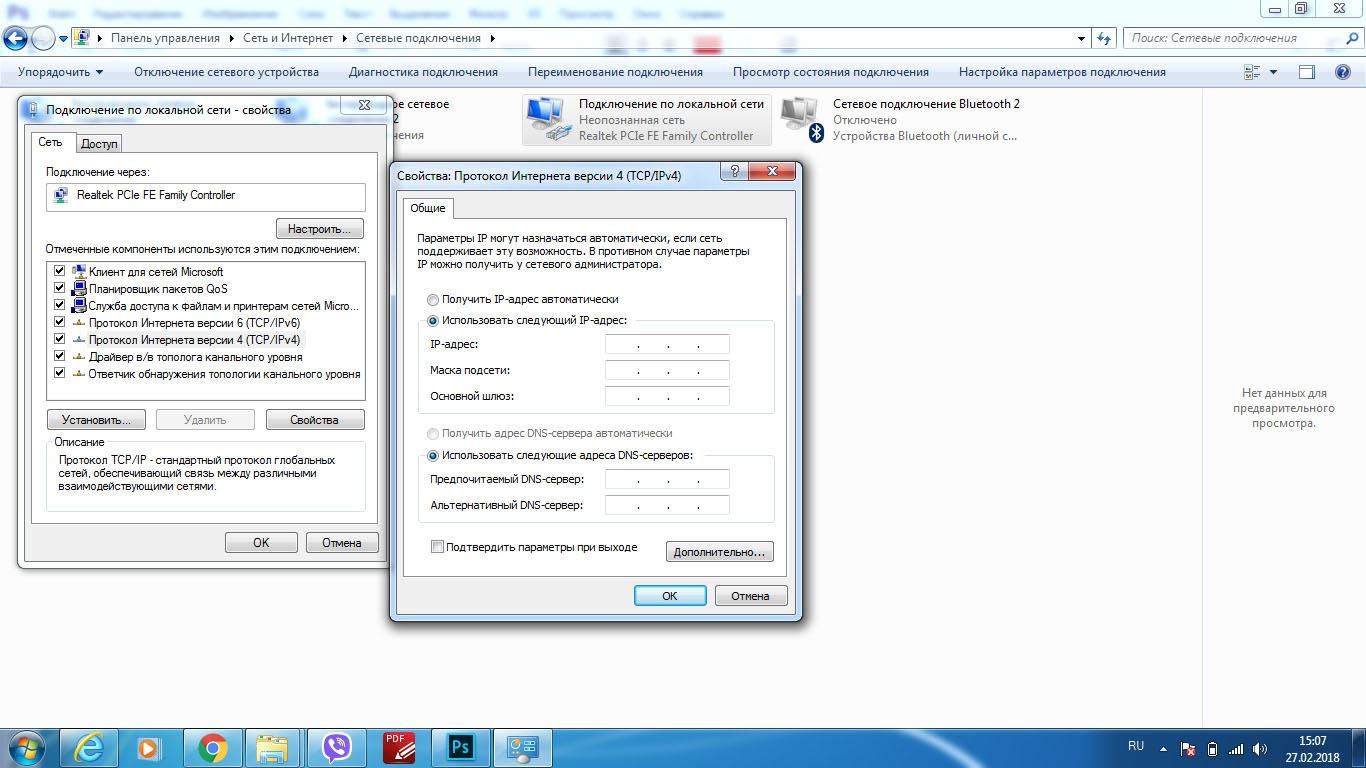Open the recent pages dropdown beside forward arrow

(x=64, y=38)
